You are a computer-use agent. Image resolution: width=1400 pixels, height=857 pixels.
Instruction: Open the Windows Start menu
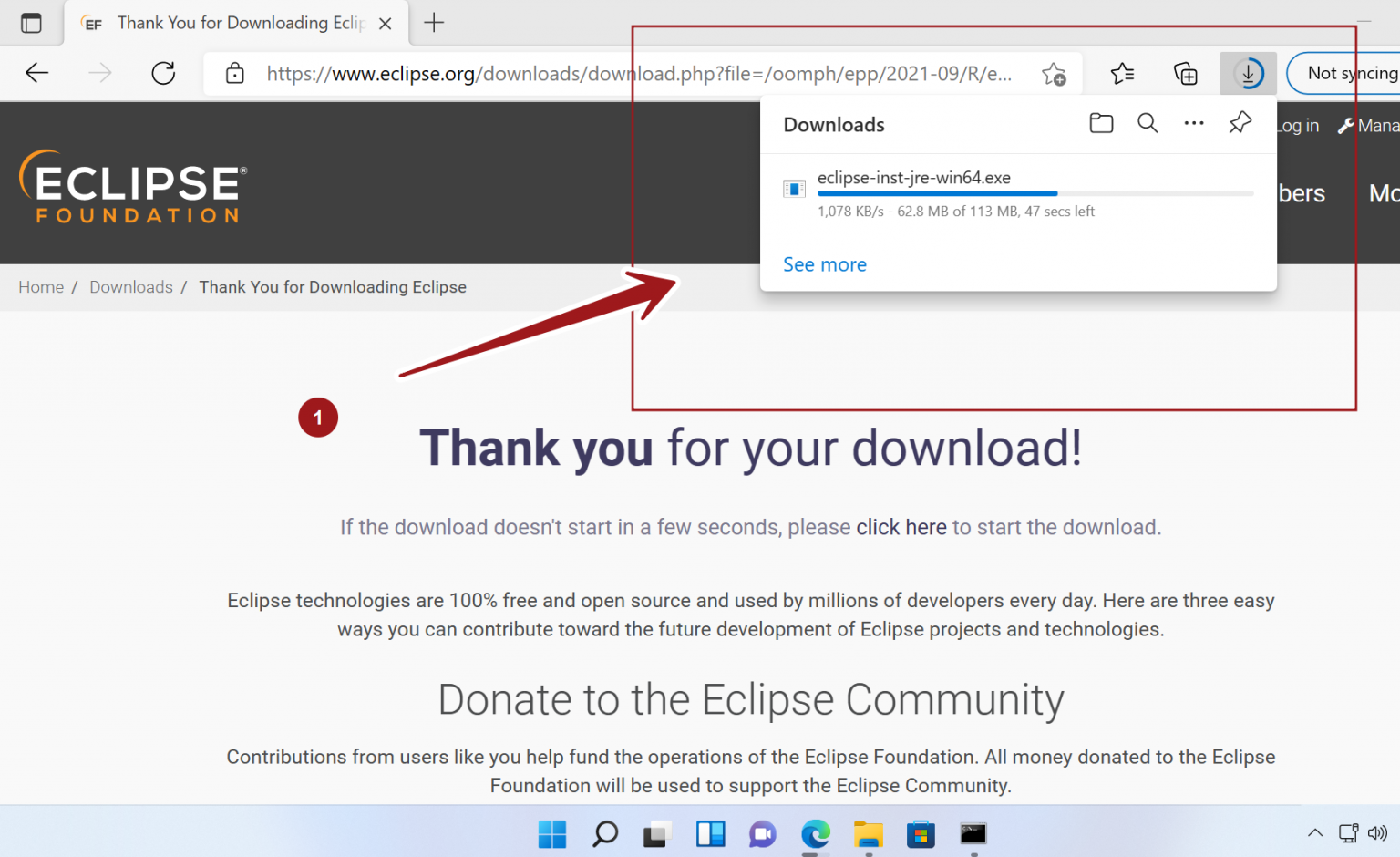(552, 833)
